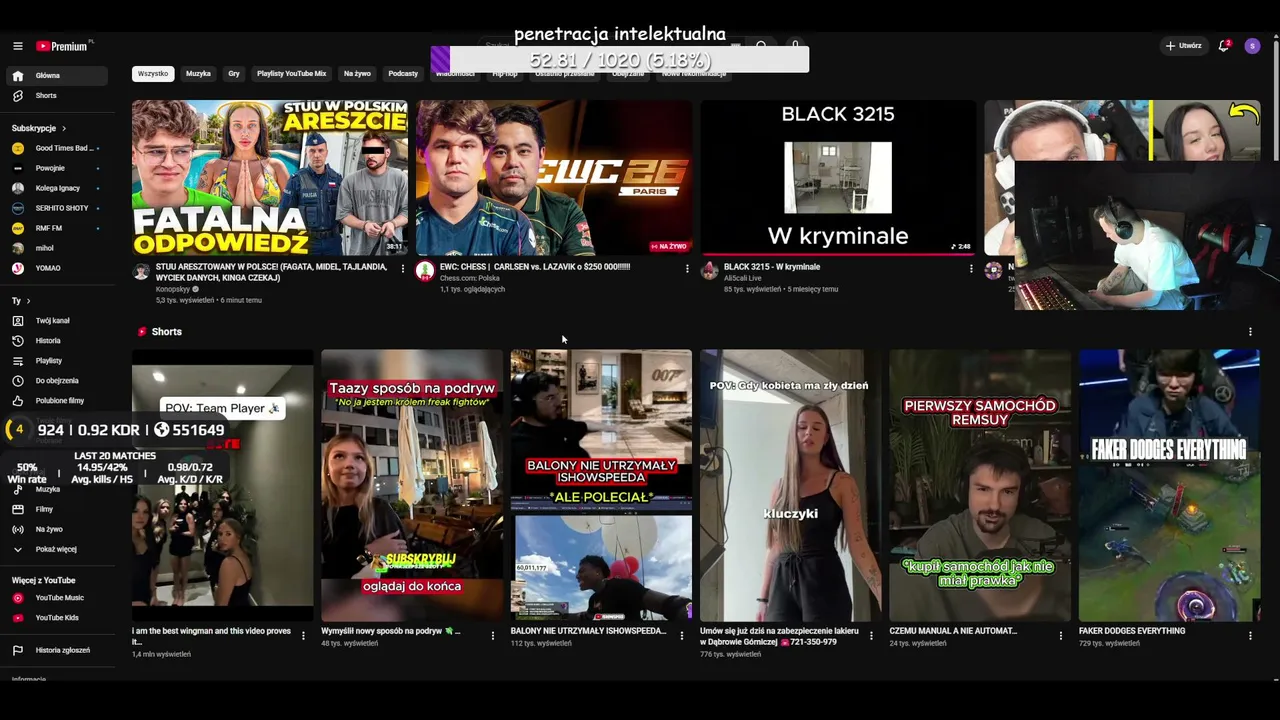The width and height of the screenshot is (1280, 720).
Task: Select the Na żywo filter chip
Action: (x=357, y=74)
